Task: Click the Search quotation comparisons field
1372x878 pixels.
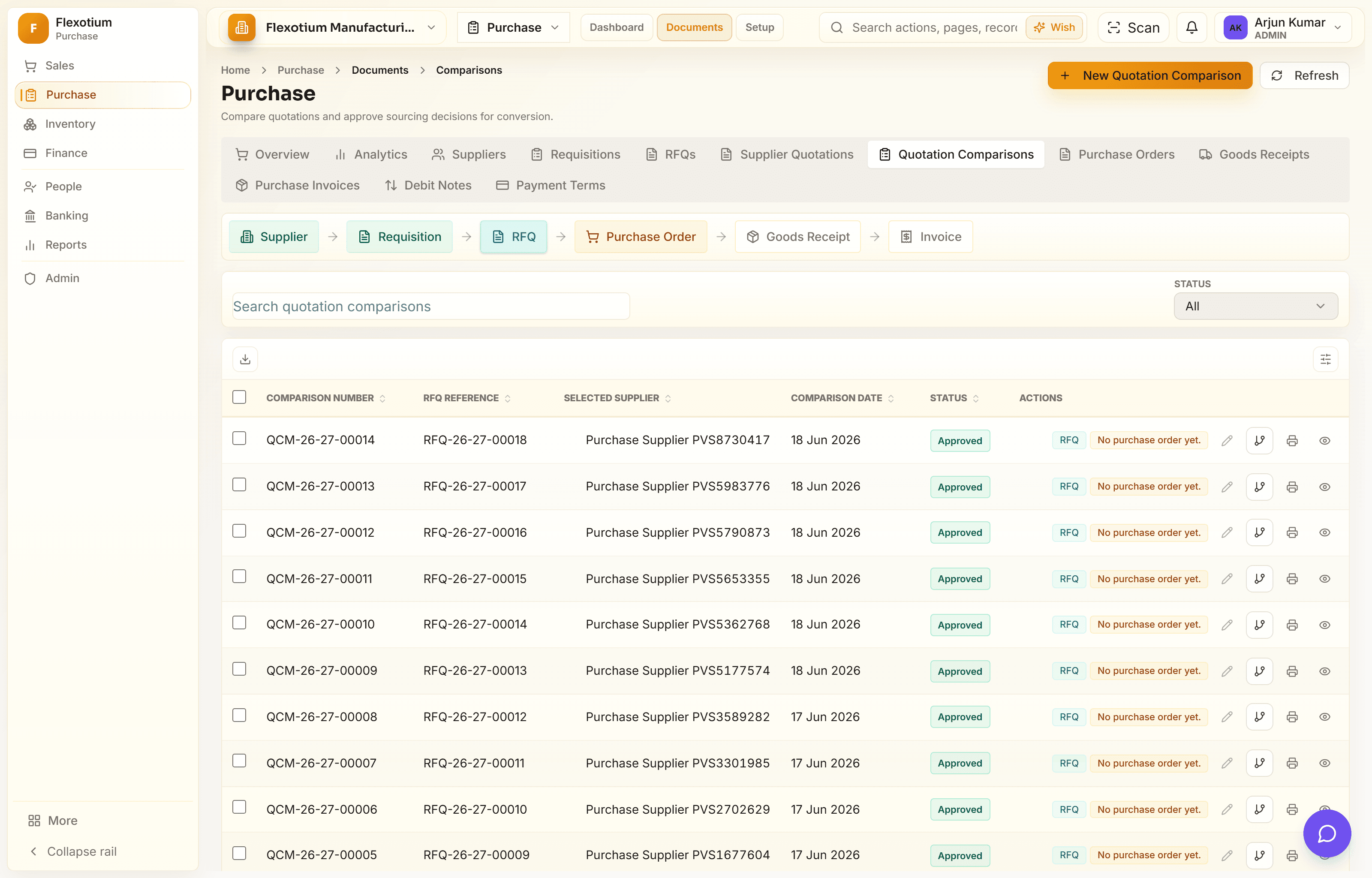Action: pyautogui.click(x=431, y=306)
